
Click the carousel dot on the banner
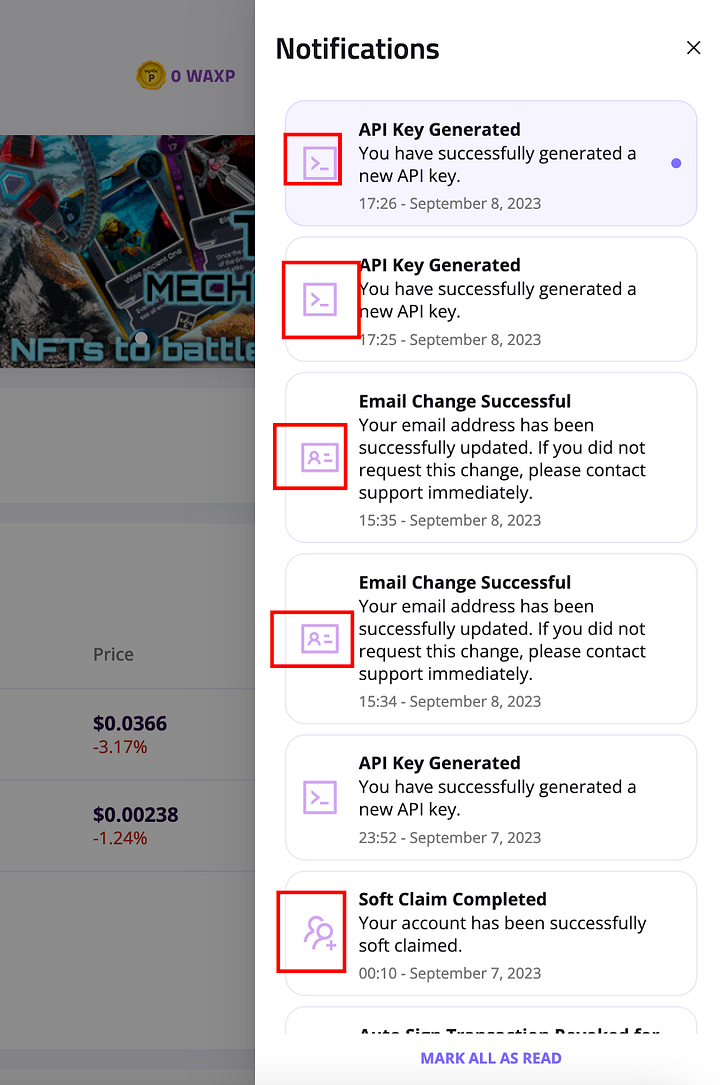(141, 338)
